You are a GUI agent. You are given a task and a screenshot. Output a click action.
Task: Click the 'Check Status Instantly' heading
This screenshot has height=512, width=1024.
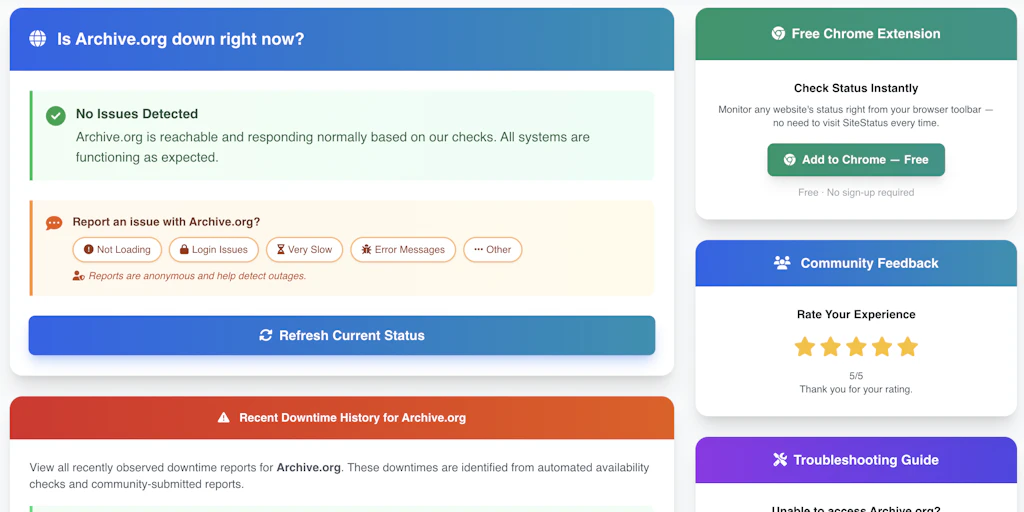pos(856,88)
